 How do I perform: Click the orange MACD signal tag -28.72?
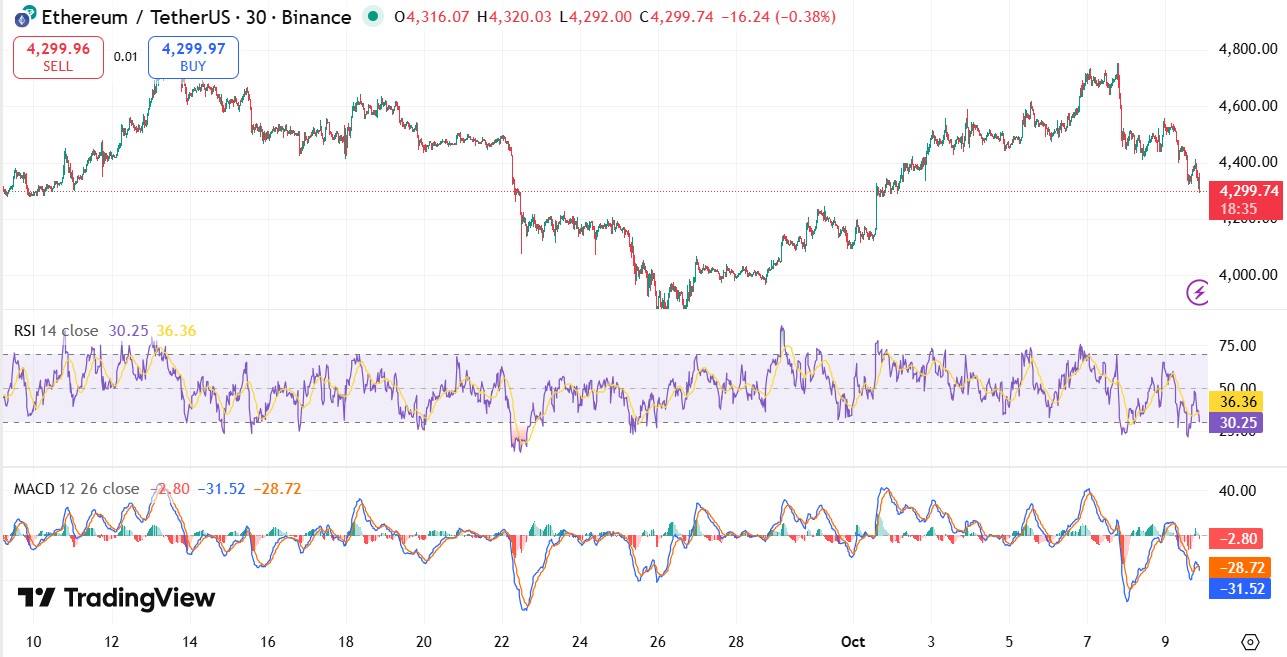pos(1239,567)
